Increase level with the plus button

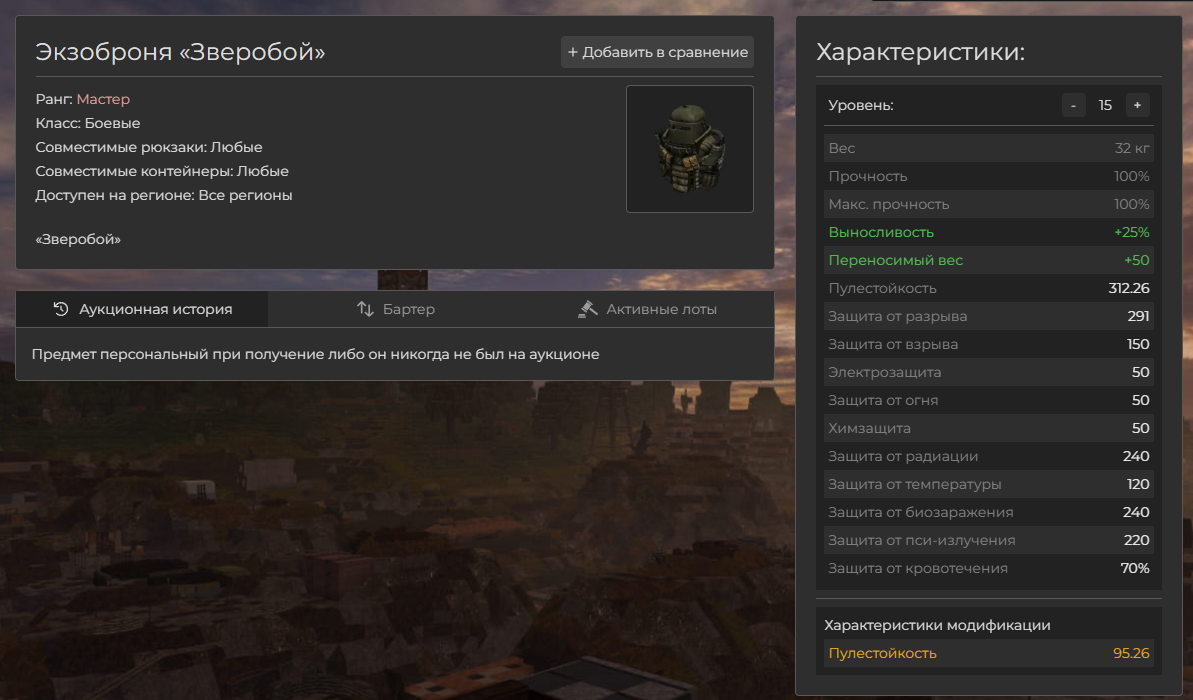(1137, 105)
